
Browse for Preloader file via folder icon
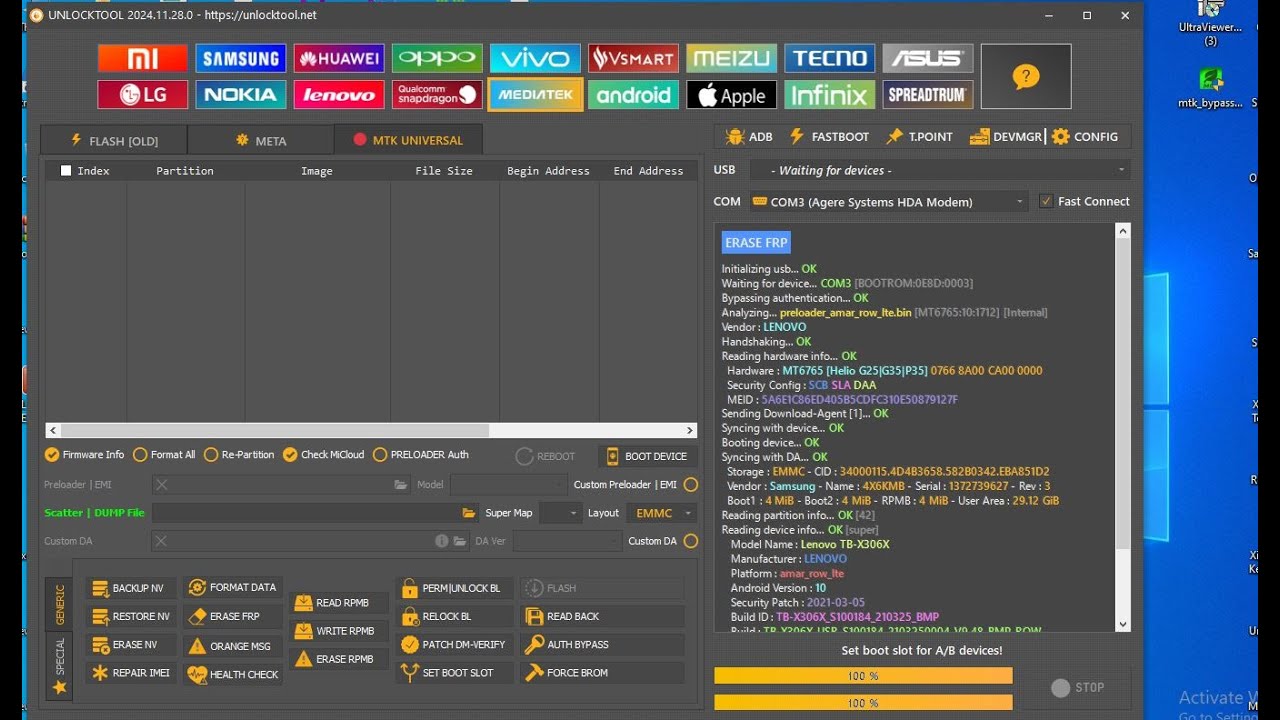[x=401, y=485]
